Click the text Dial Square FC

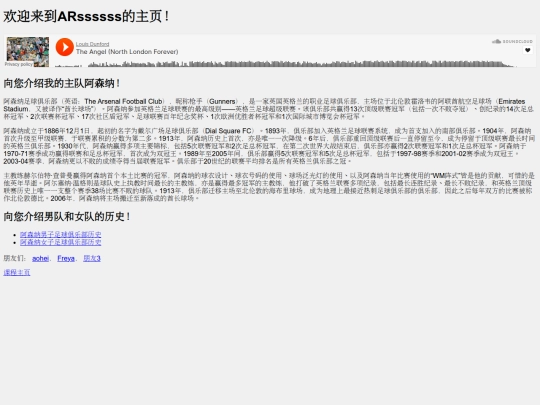228,131
